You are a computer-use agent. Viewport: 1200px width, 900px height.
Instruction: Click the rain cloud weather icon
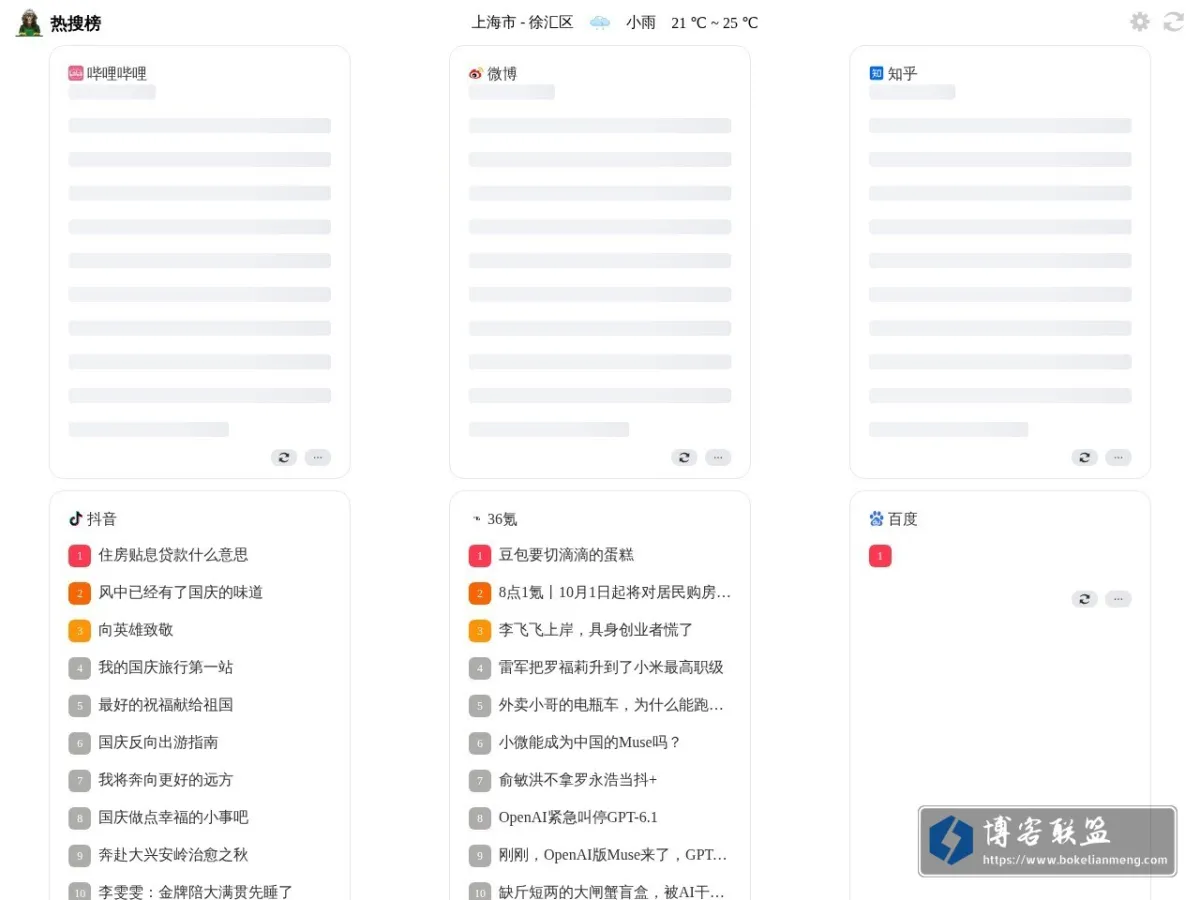point(600,22)
